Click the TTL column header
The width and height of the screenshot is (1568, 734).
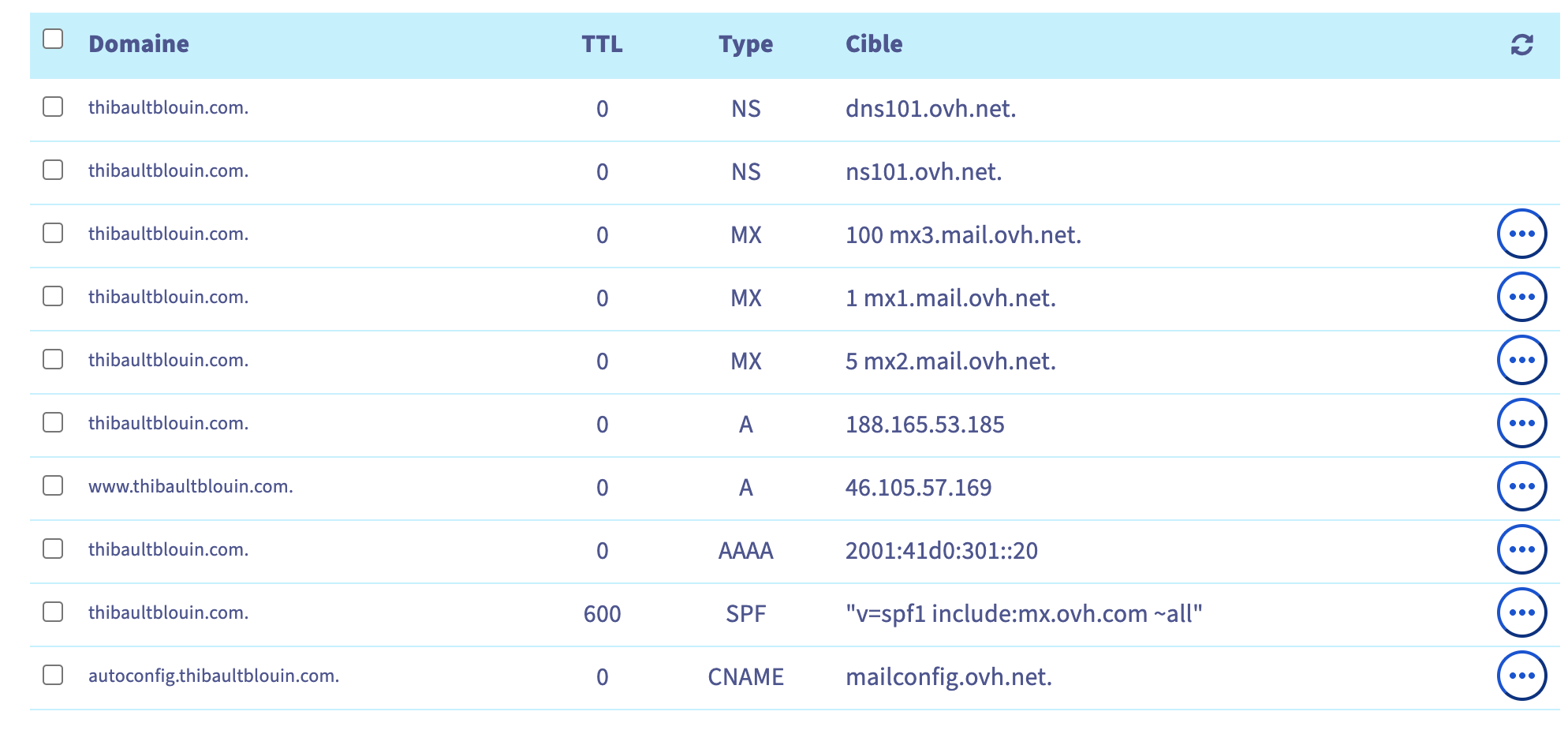tap(602, 44)
